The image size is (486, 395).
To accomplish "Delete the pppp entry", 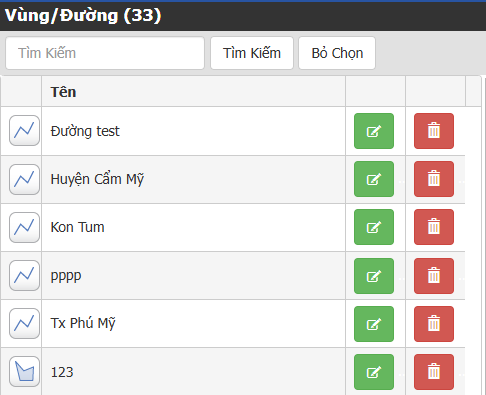I will 434,276.
